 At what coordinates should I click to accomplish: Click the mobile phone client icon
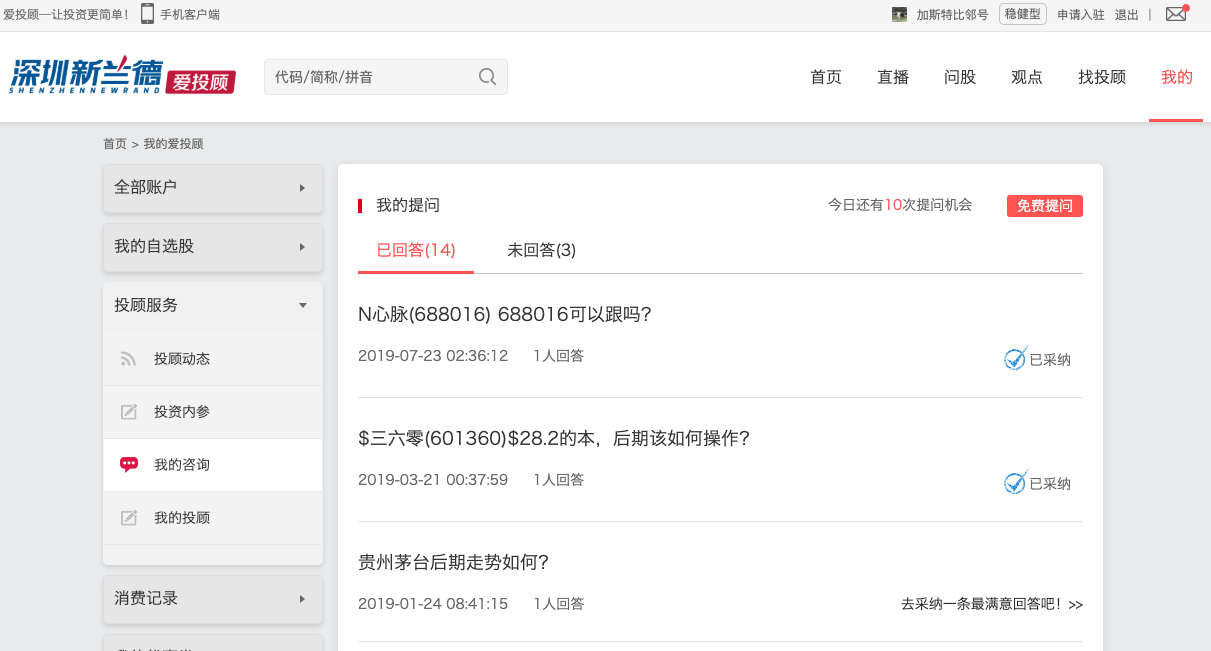coord(147,14)
